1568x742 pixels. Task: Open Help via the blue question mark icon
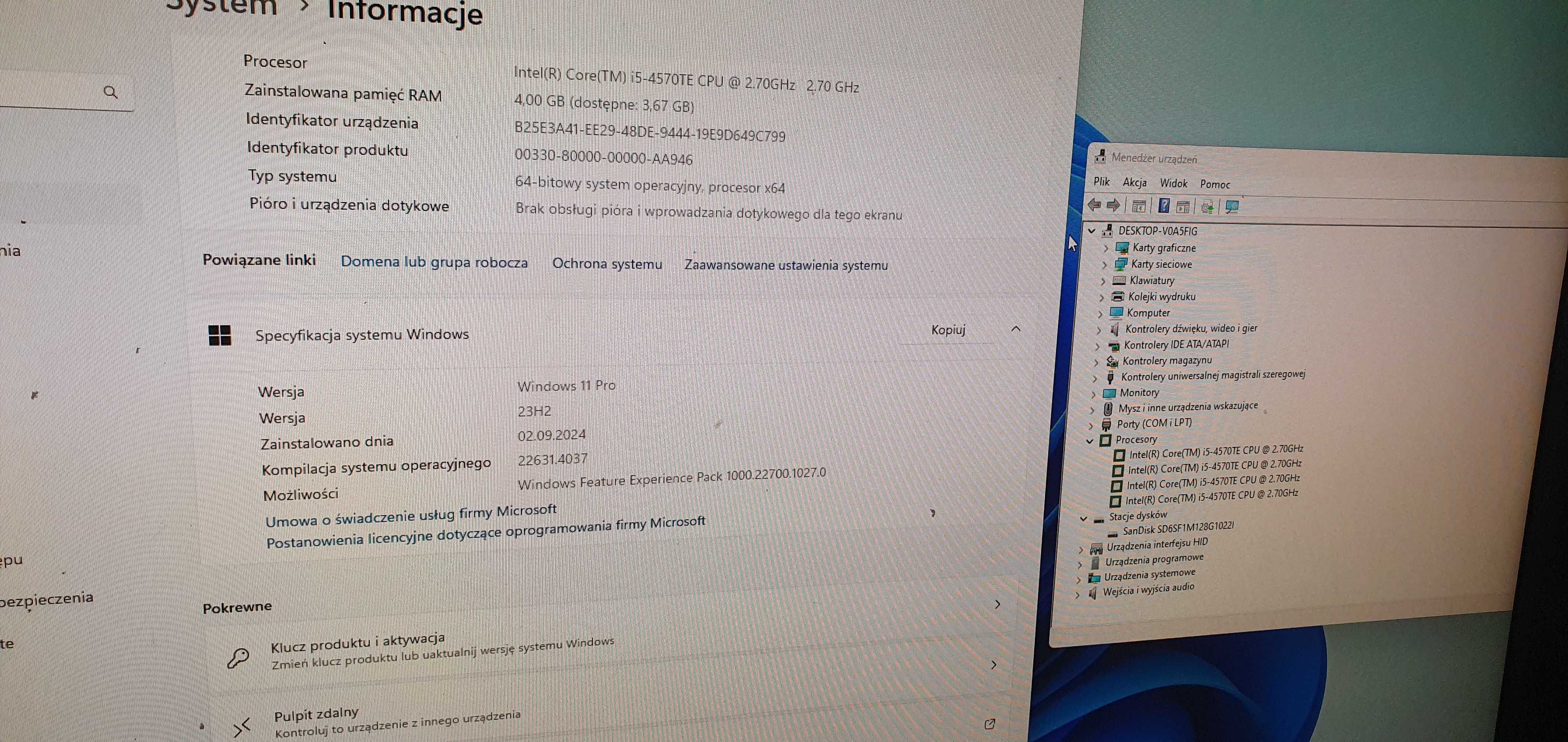[1164, 206]
